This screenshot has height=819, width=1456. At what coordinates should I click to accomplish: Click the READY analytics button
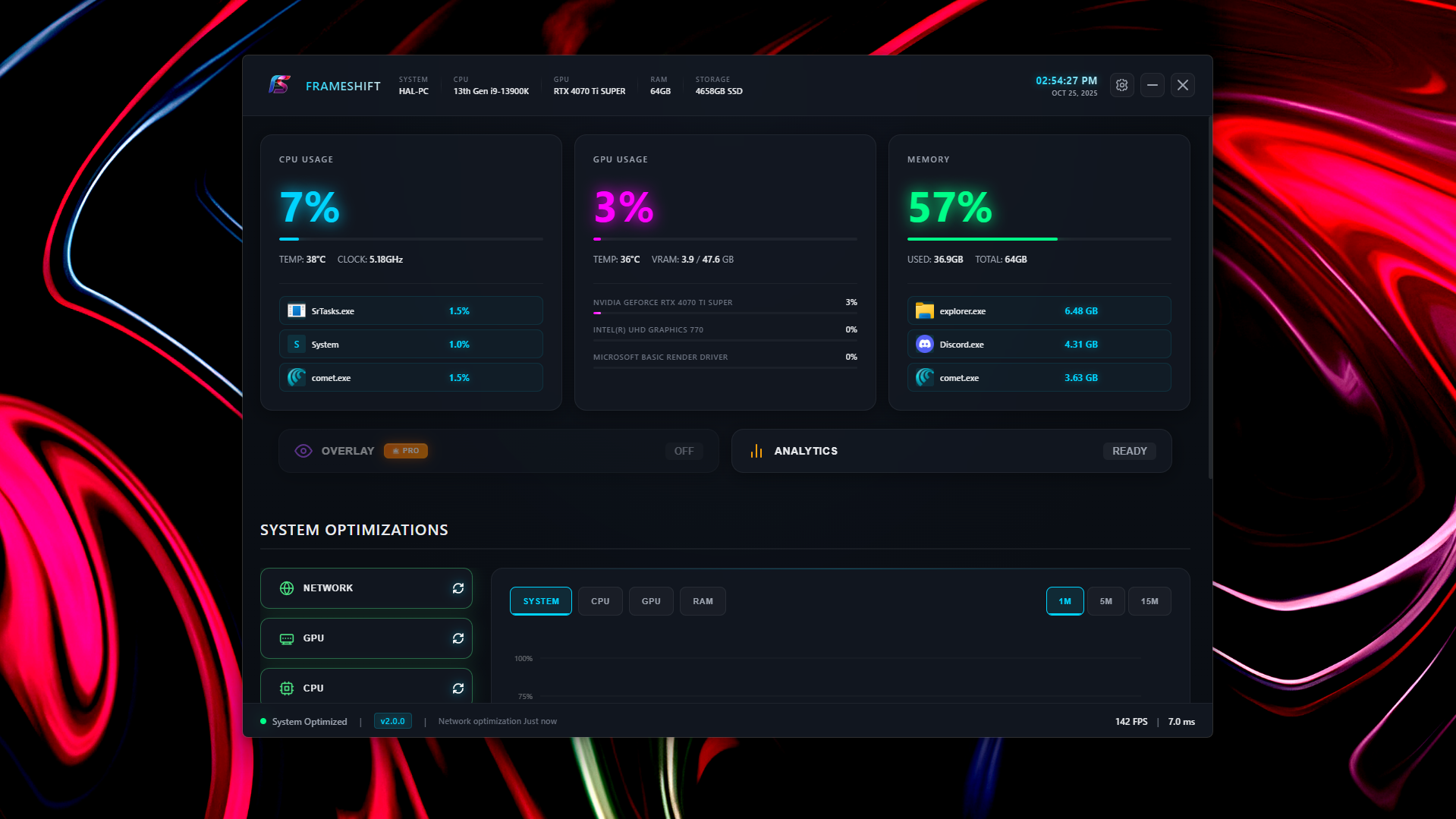pos(1128,450)
